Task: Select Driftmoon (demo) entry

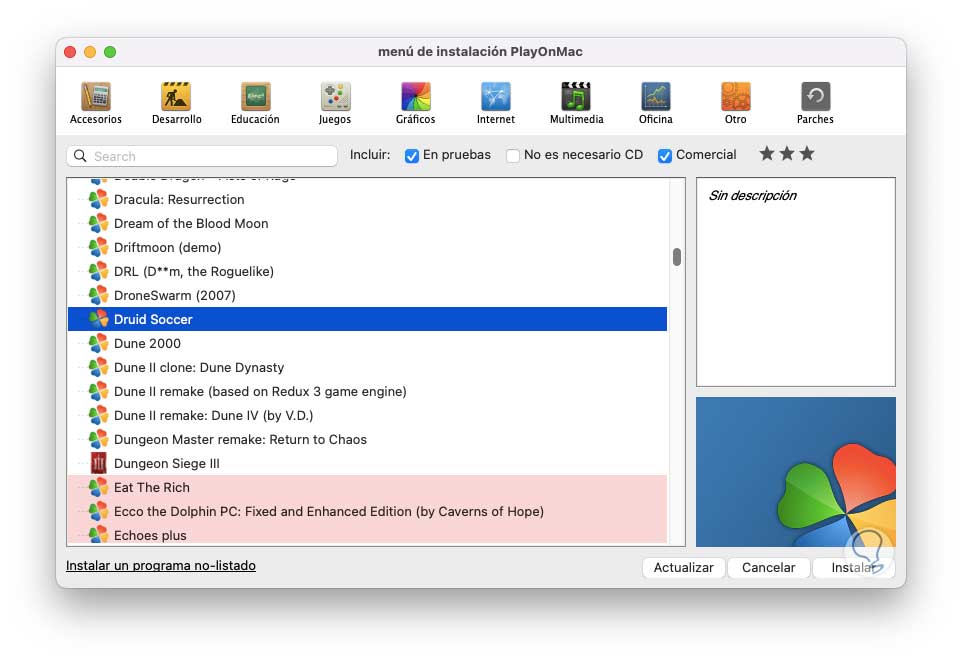Action: coord(367,247)
